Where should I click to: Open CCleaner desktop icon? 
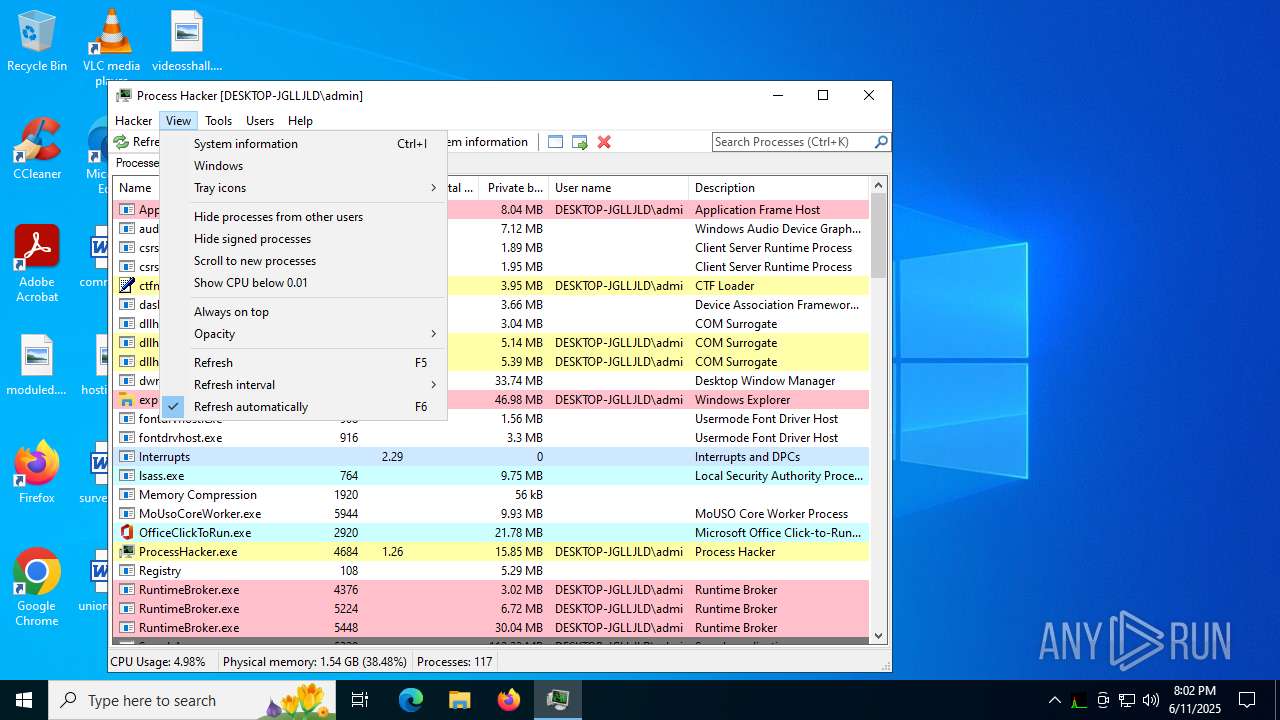[37, 149]
